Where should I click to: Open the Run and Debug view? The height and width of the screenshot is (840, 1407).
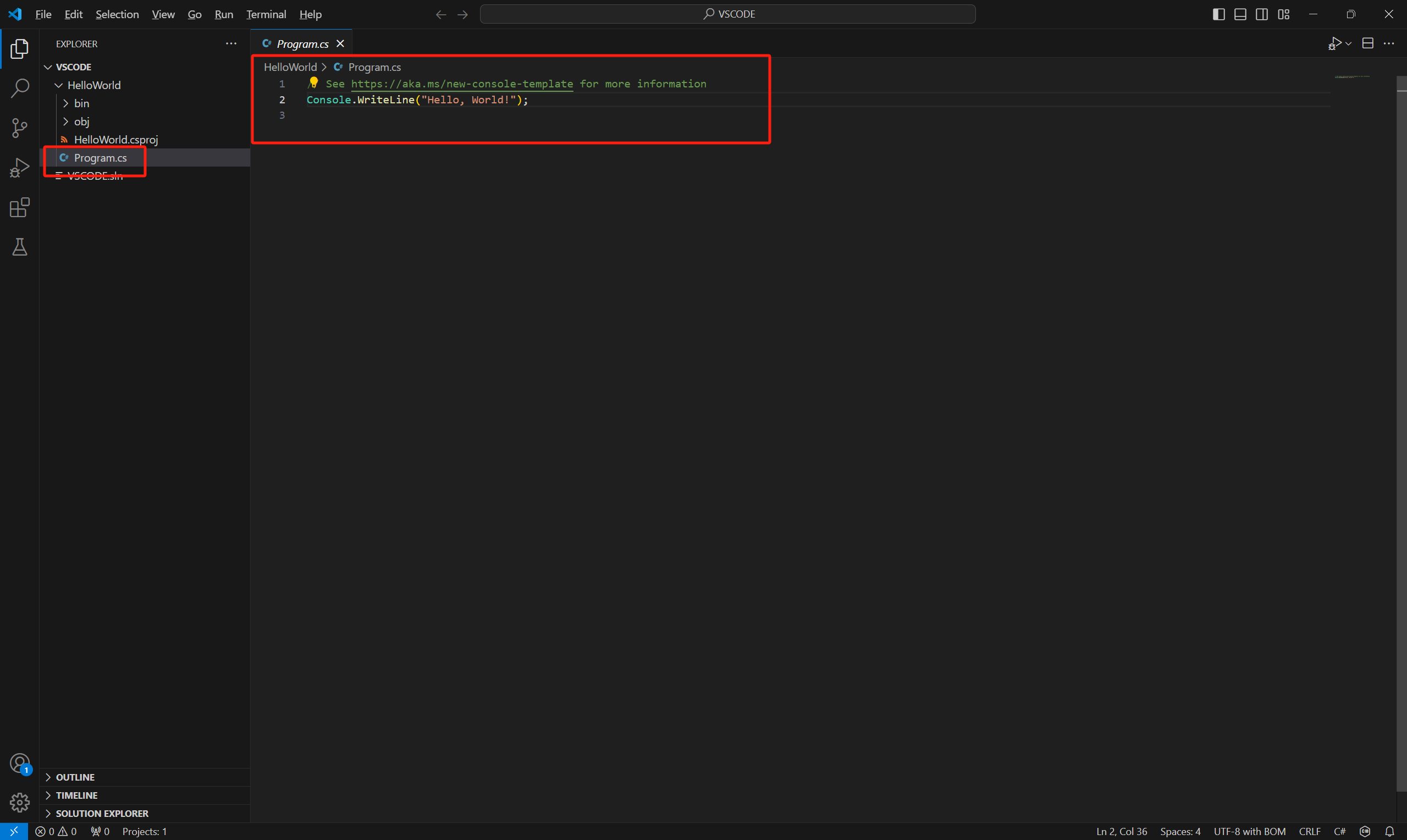(19, 168)
